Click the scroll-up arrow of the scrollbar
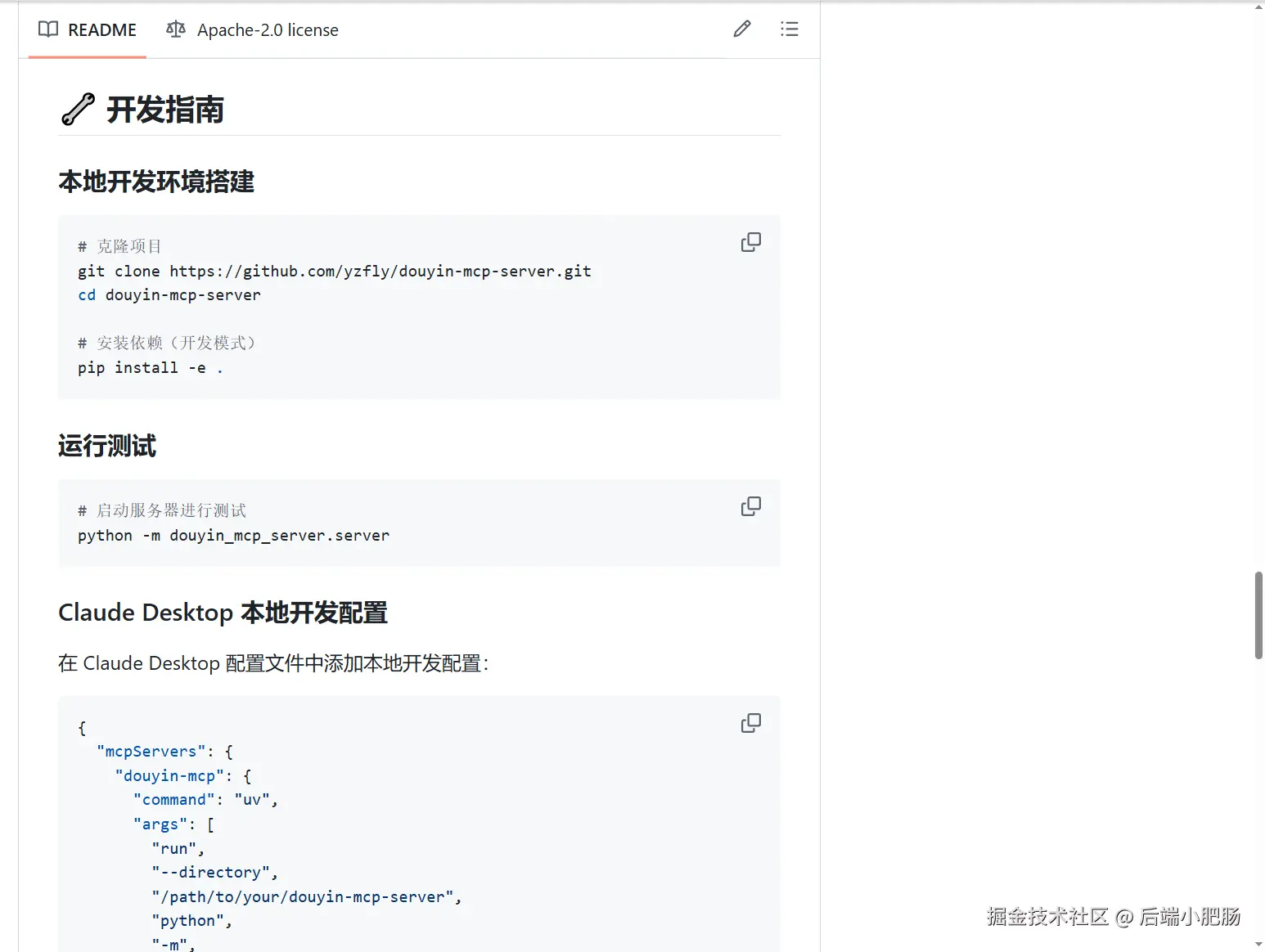Image resolution: width=1265 pixels, height=952 pixels. point(1258,7)
